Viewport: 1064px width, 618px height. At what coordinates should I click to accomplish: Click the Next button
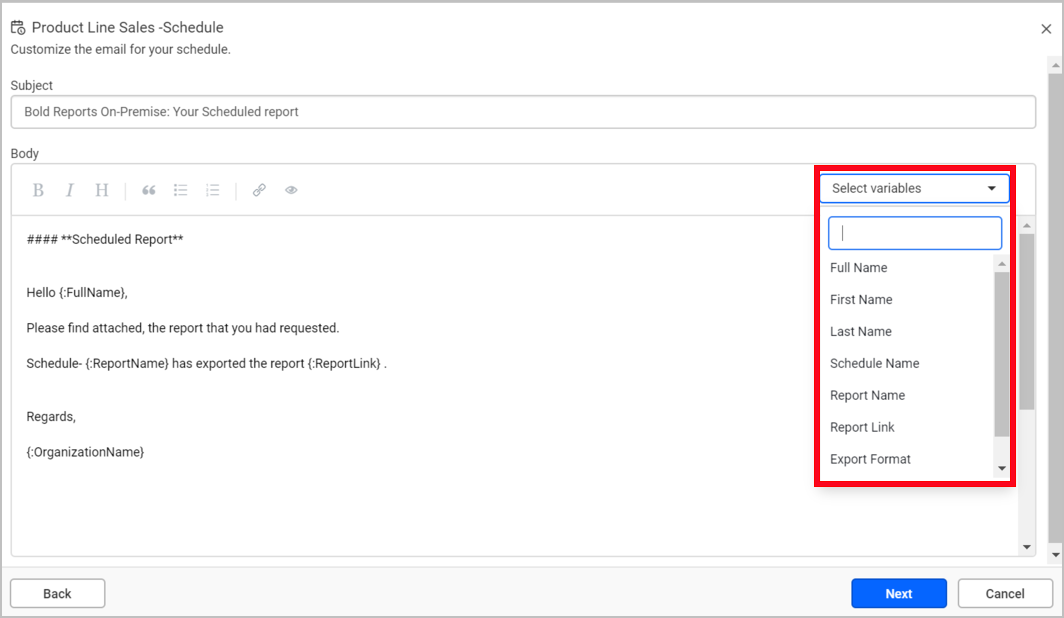click(898, 593)
